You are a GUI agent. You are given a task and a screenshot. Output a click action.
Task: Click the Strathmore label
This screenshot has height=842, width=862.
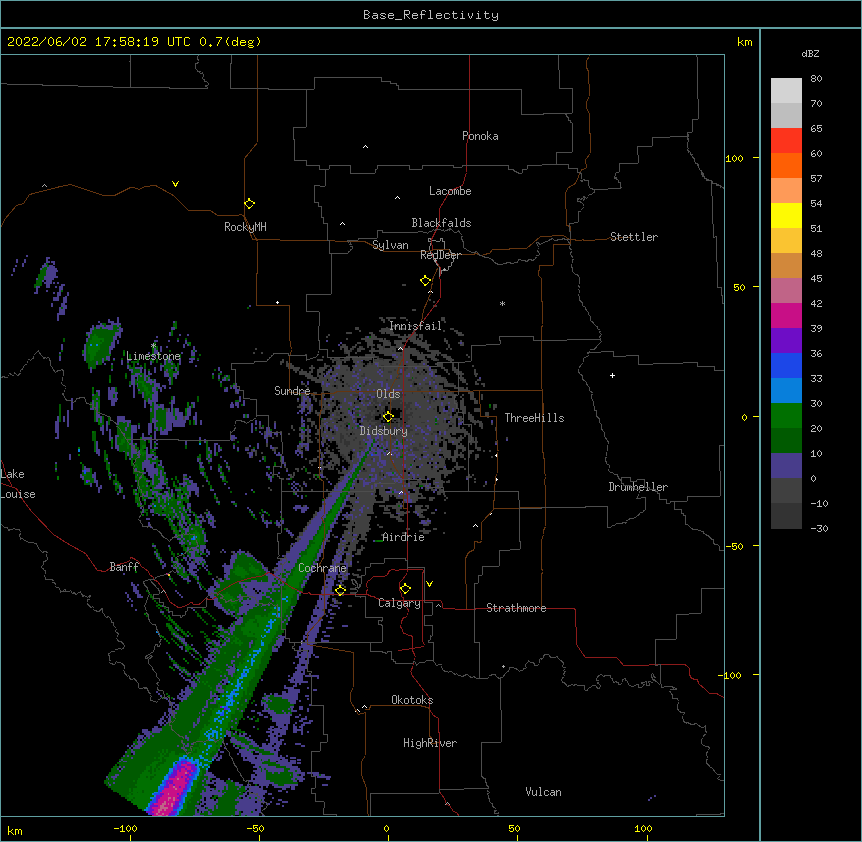(516, 608)
